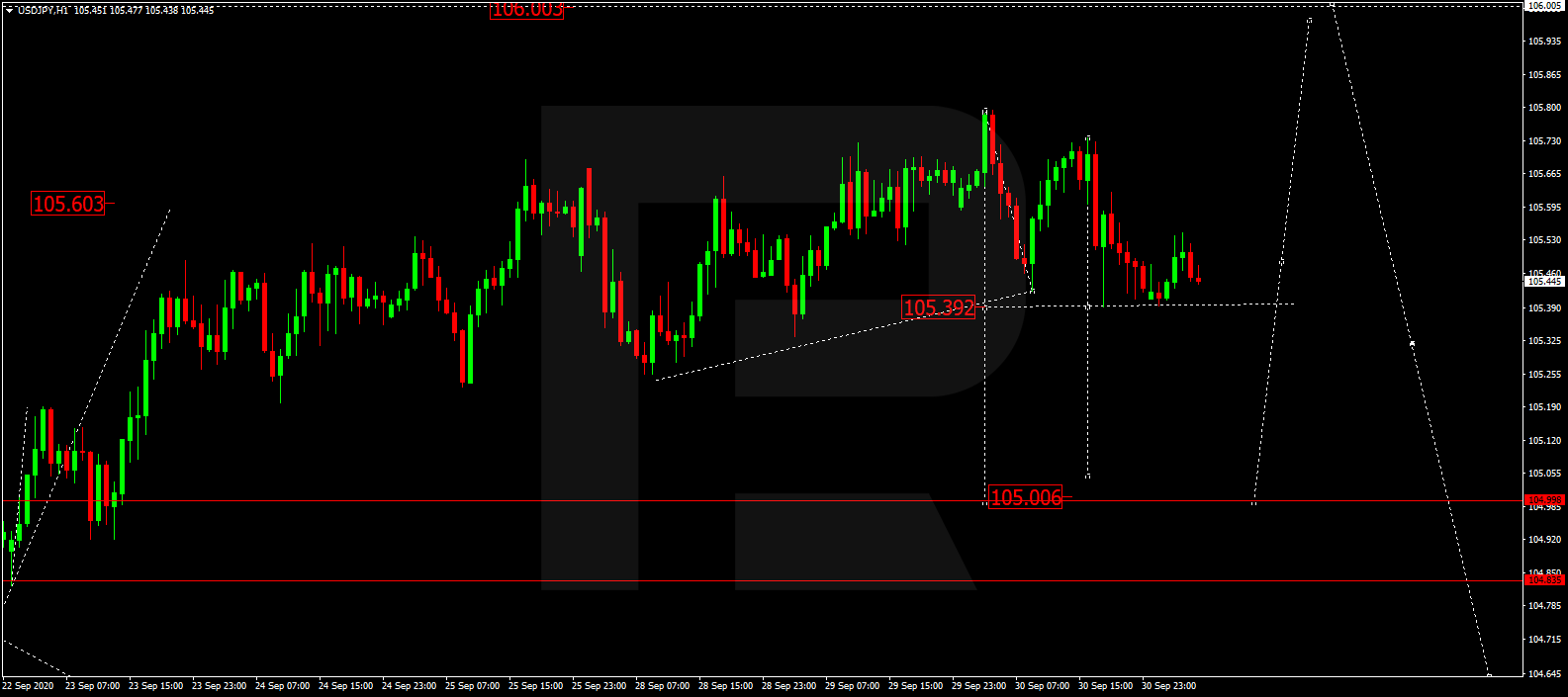This screenshot has width=1568, height=697.
Task: Click the 30 Sep 07:00 time label
Action: click(1042, 686)
